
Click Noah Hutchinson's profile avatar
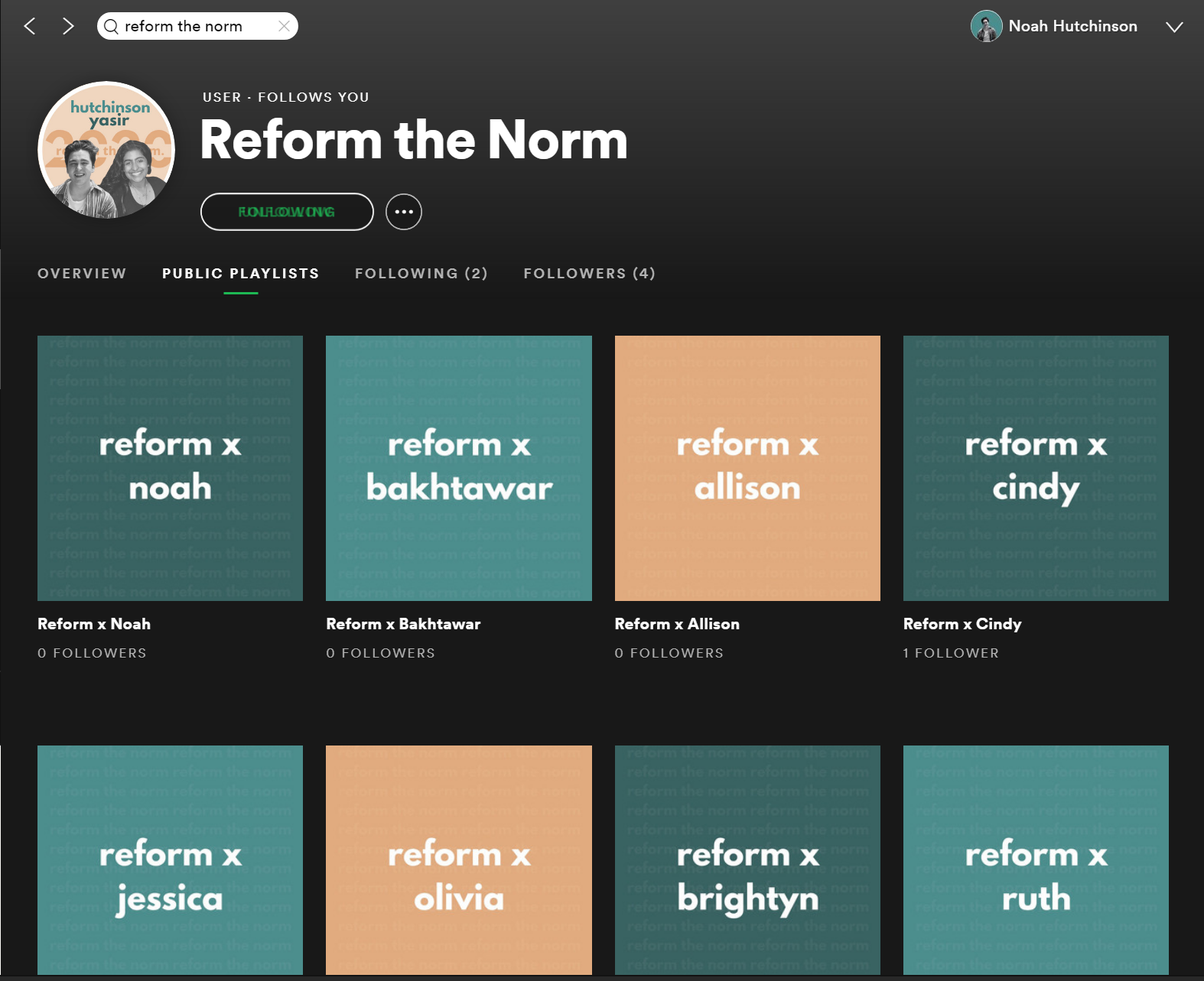[x=986, y=26]
